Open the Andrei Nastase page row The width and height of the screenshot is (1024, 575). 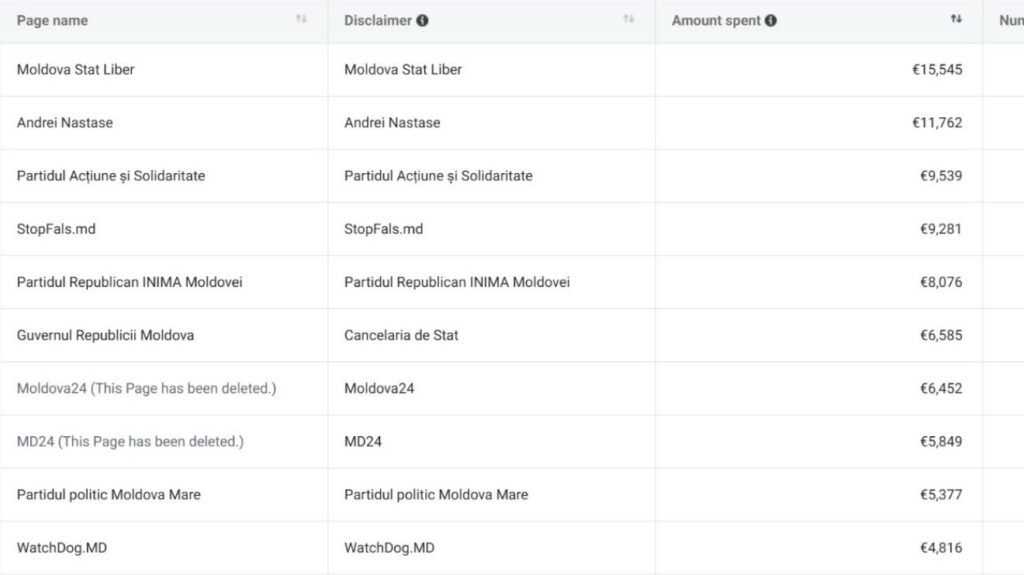click(65, 123)
